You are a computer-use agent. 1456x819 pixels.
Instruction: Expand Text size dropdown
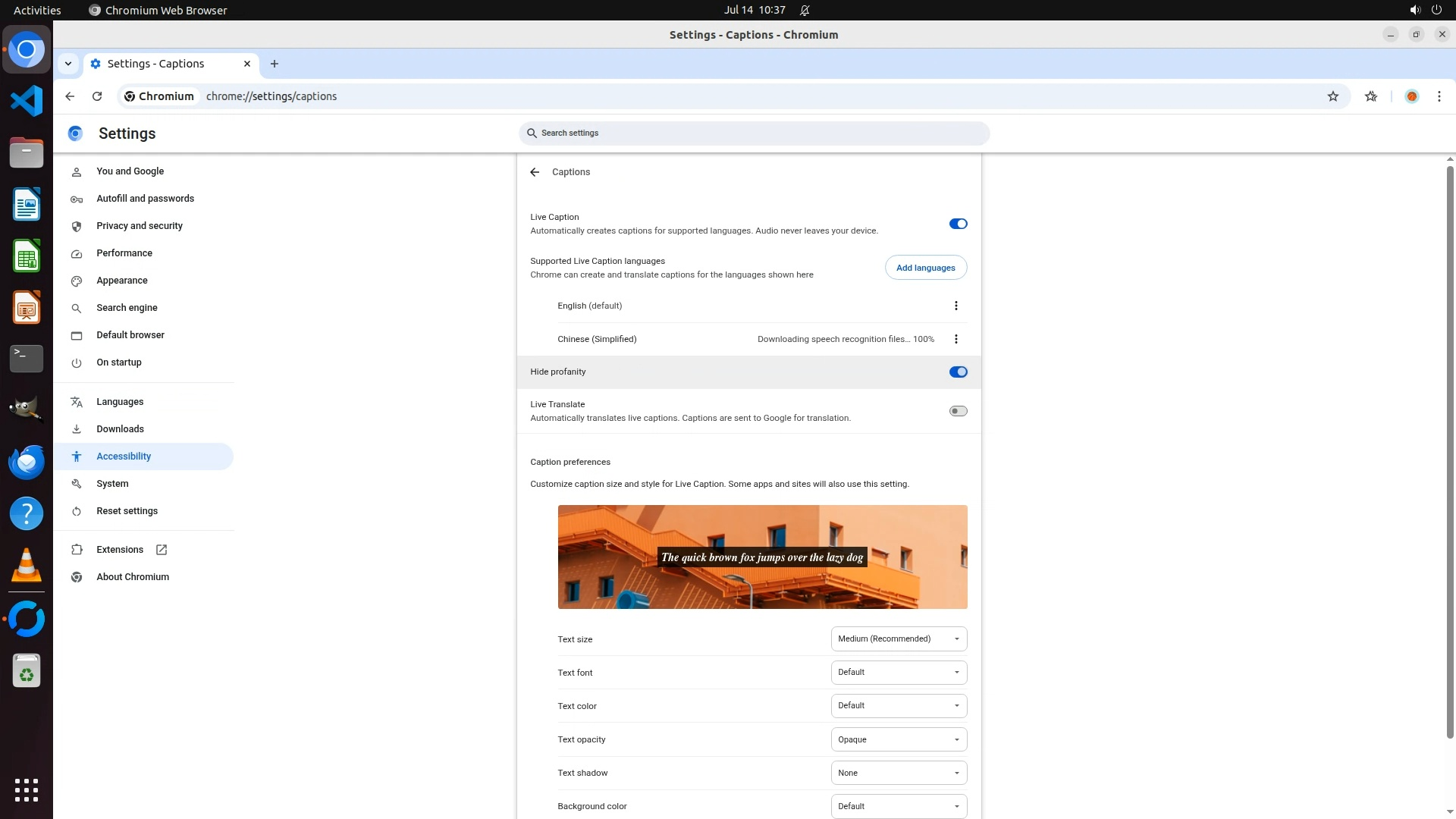[x=899, y=639]
